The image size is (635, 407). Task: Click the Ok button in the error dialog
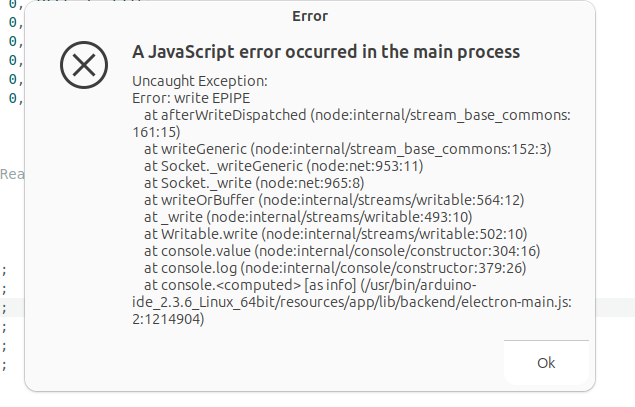(x=546, y=362)
